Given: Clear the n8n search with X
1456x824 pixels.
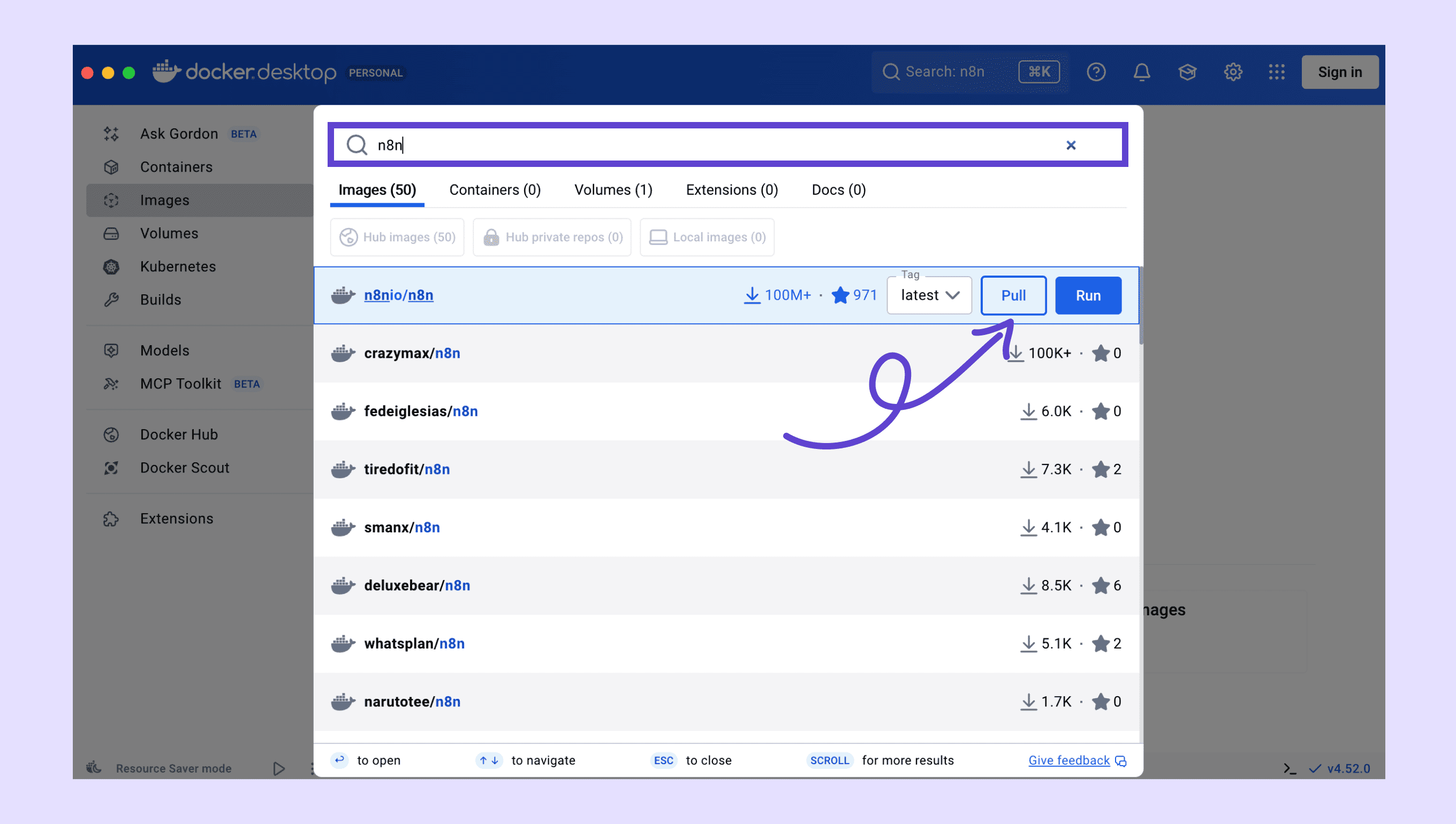Looking at the screenshot, I should pos(1071,146).
